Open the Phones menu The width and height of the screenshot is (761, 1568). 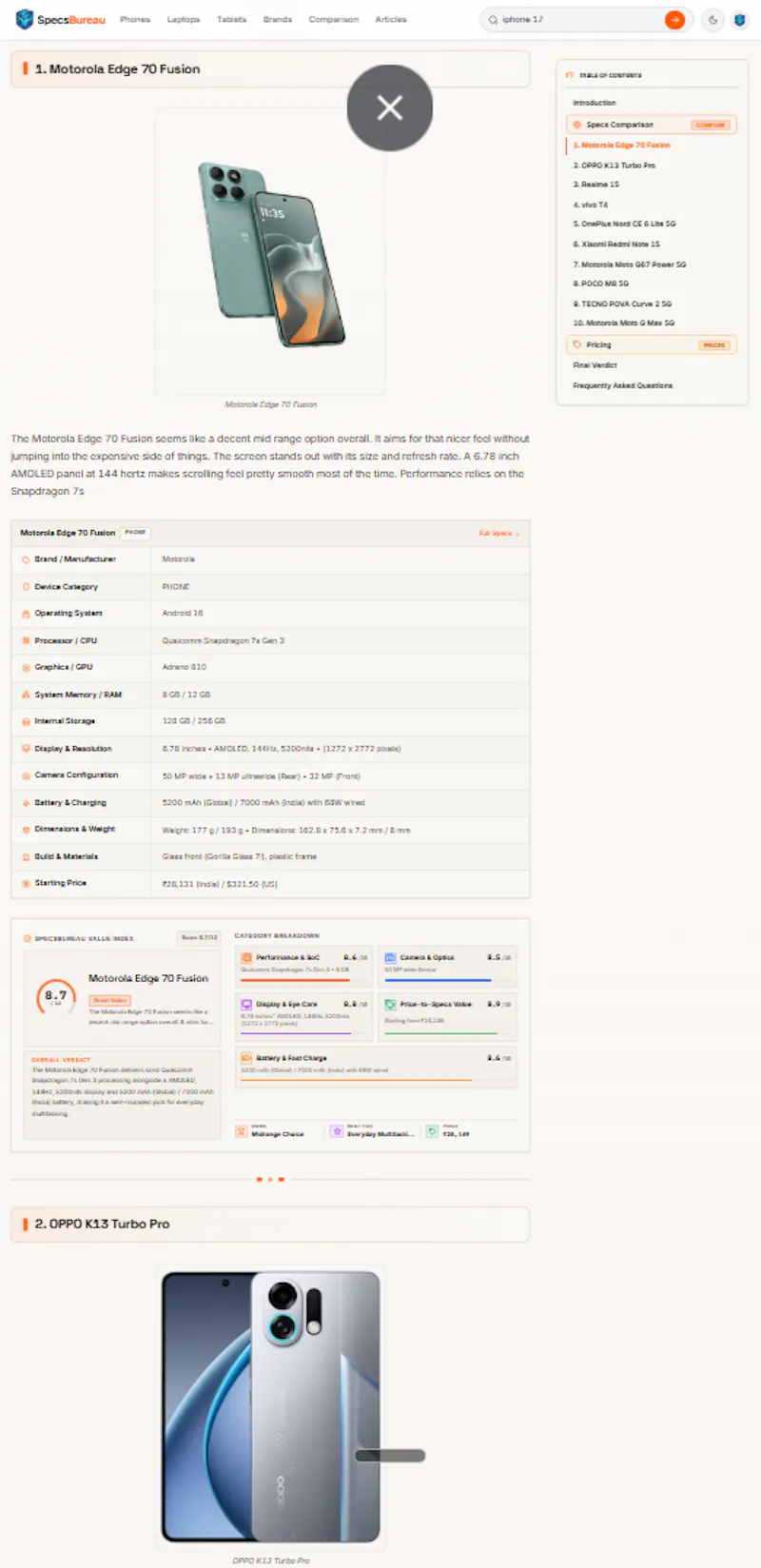point(135,19)
